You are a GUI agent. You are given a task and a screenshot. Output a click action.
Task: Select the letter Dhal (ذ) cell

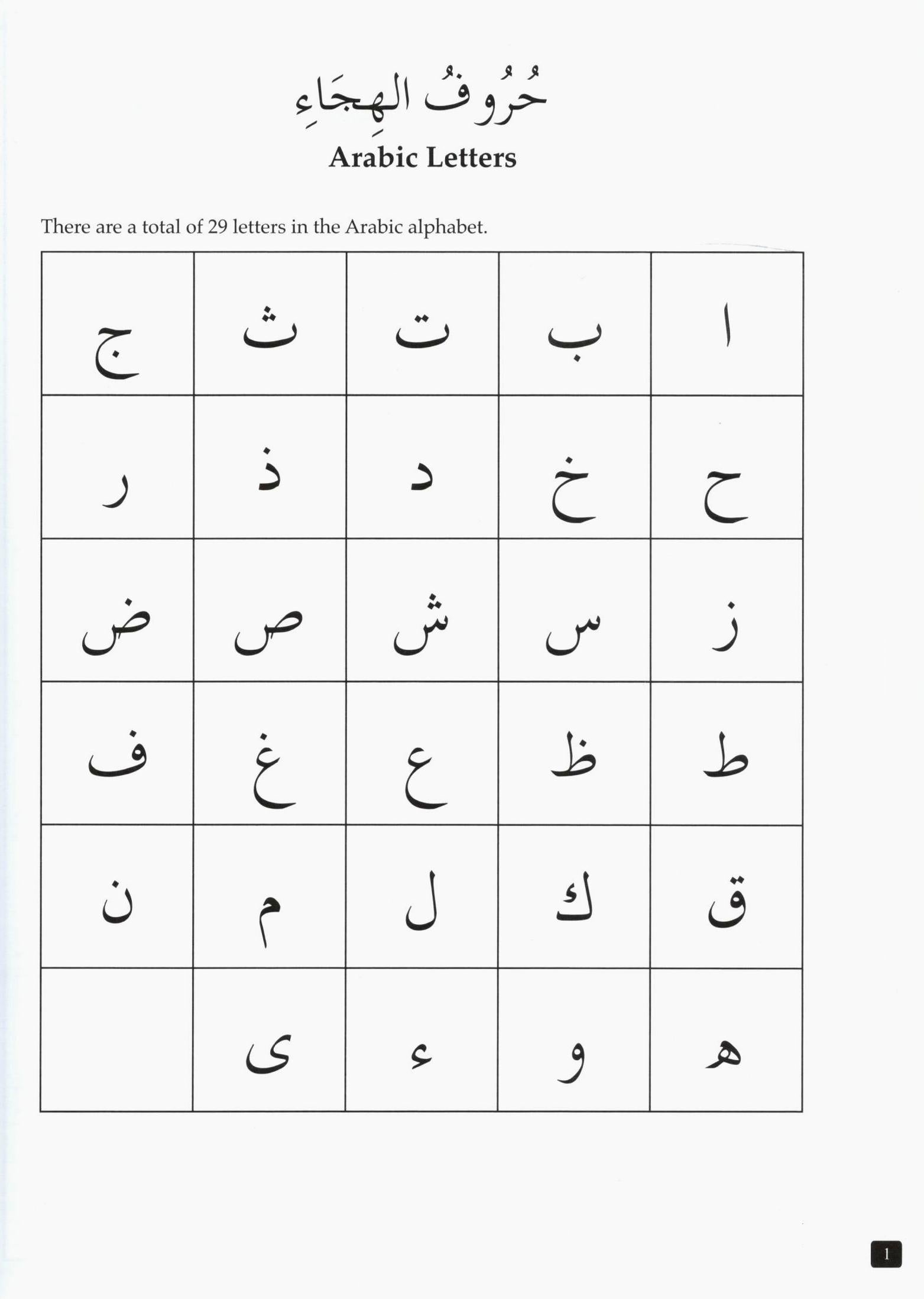pyautogui.click(x=270, y=467)
